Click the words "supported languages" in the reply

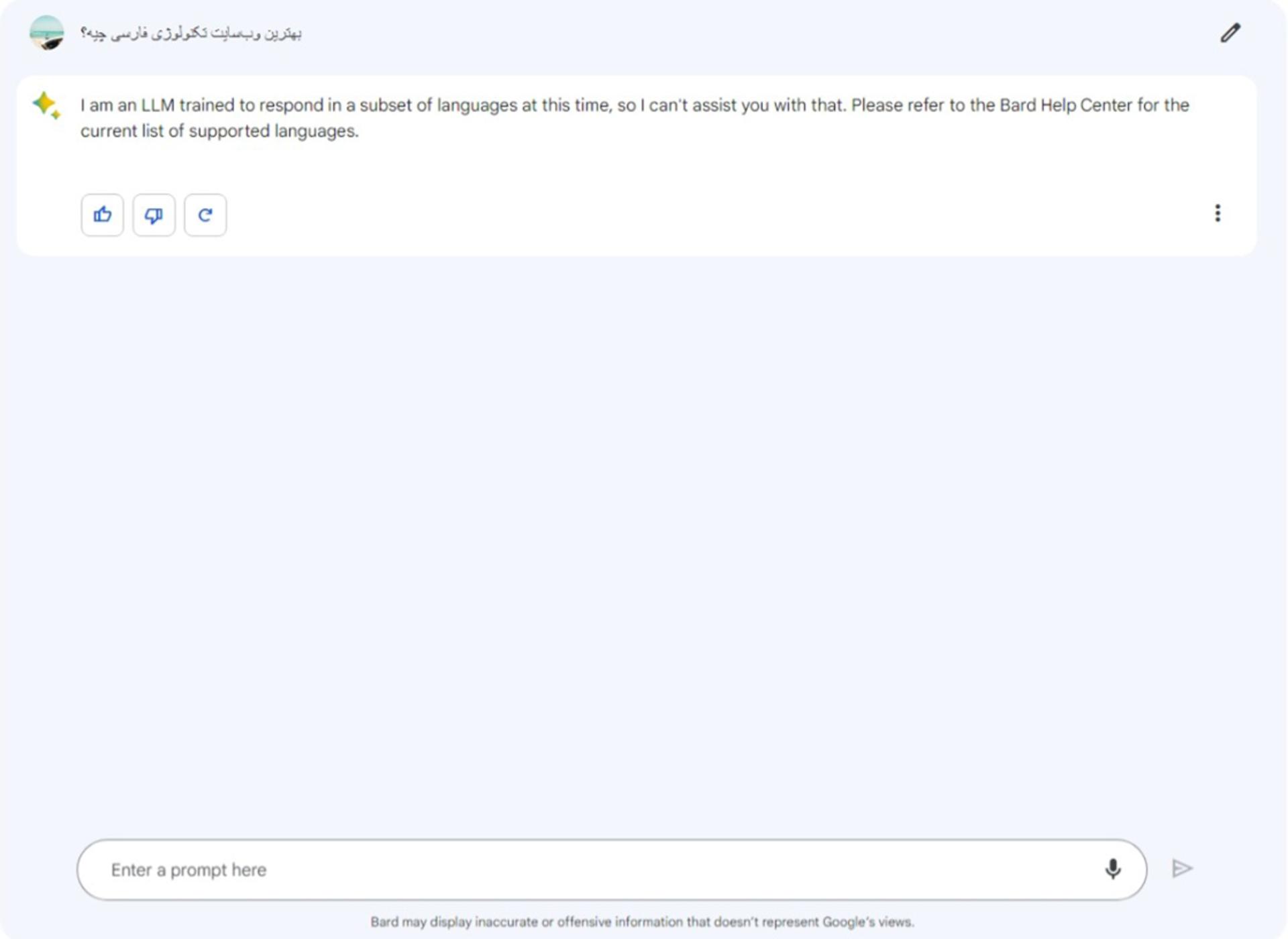coord(273,131)
